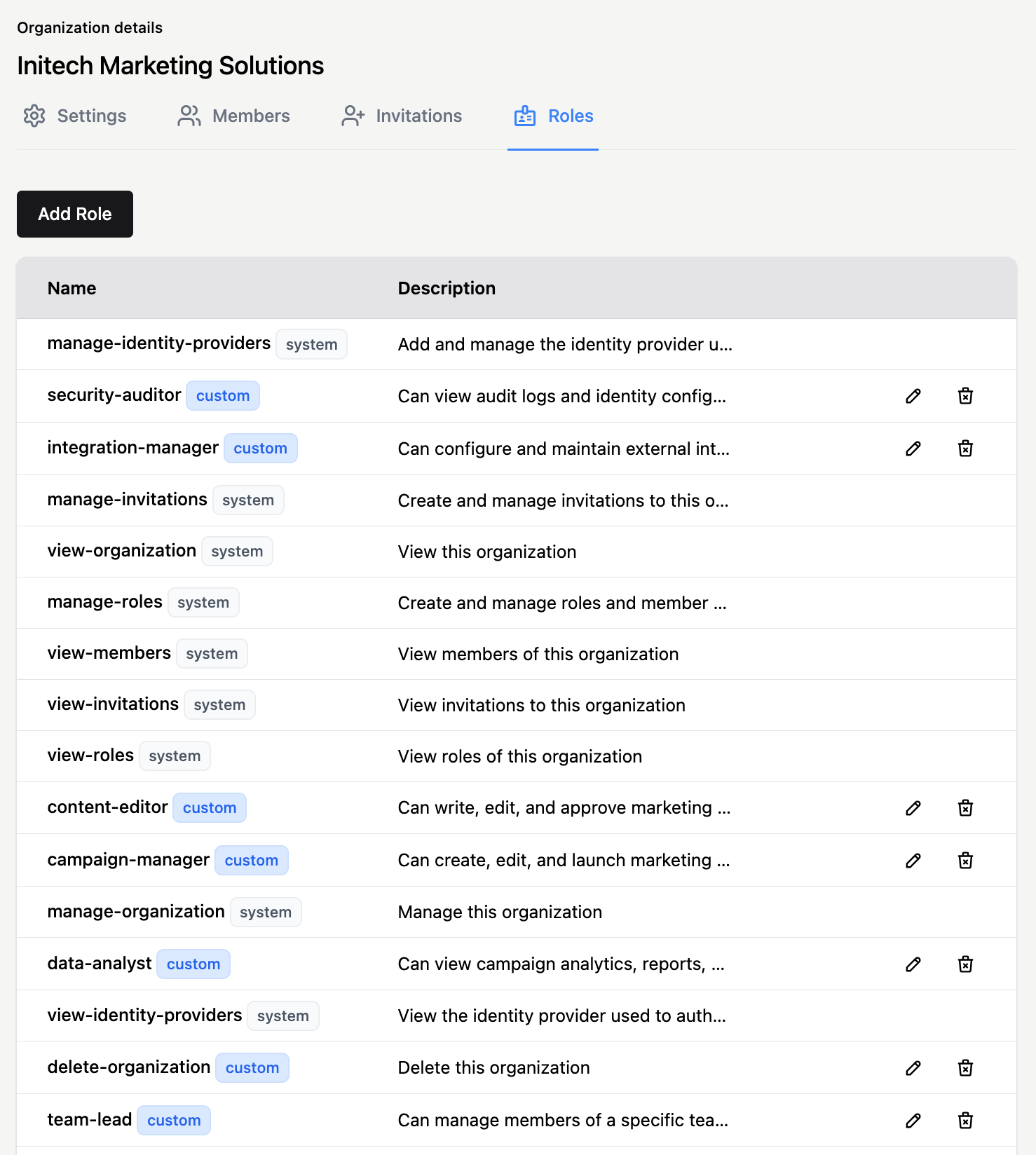Image resolution: width=1036 pixels, height=1155 pixels.
Task: Select the view-members role name
Action: (x=109, y=653)
